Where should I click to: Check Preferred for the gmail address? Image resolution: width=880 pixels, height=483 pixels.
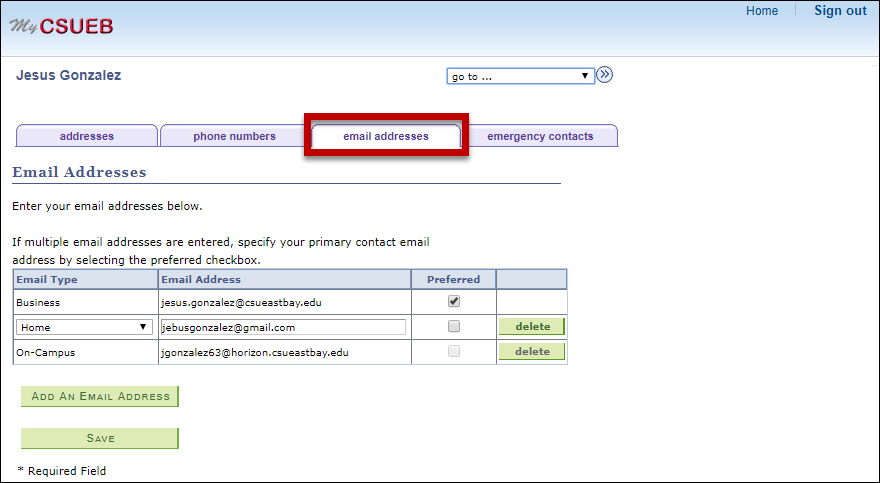point(453,326)
